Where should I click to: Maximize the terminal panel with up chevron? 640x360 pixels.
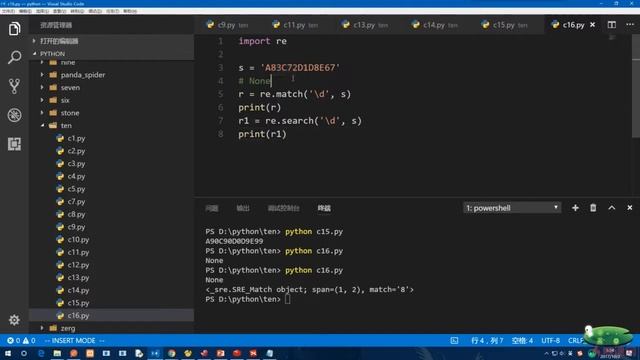coord(611,208)
